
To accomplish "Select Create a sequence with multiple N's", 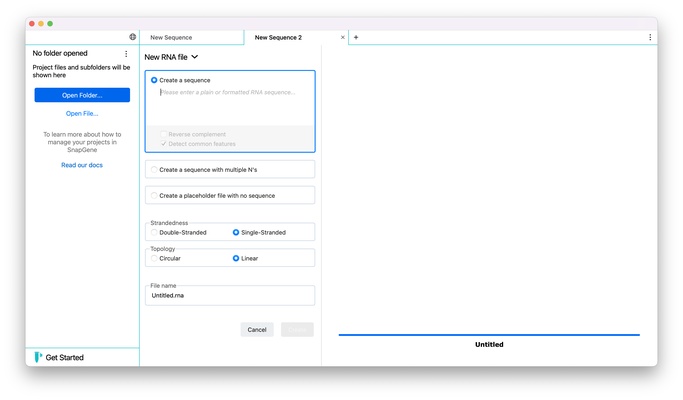I will click(x=154, y=169).
